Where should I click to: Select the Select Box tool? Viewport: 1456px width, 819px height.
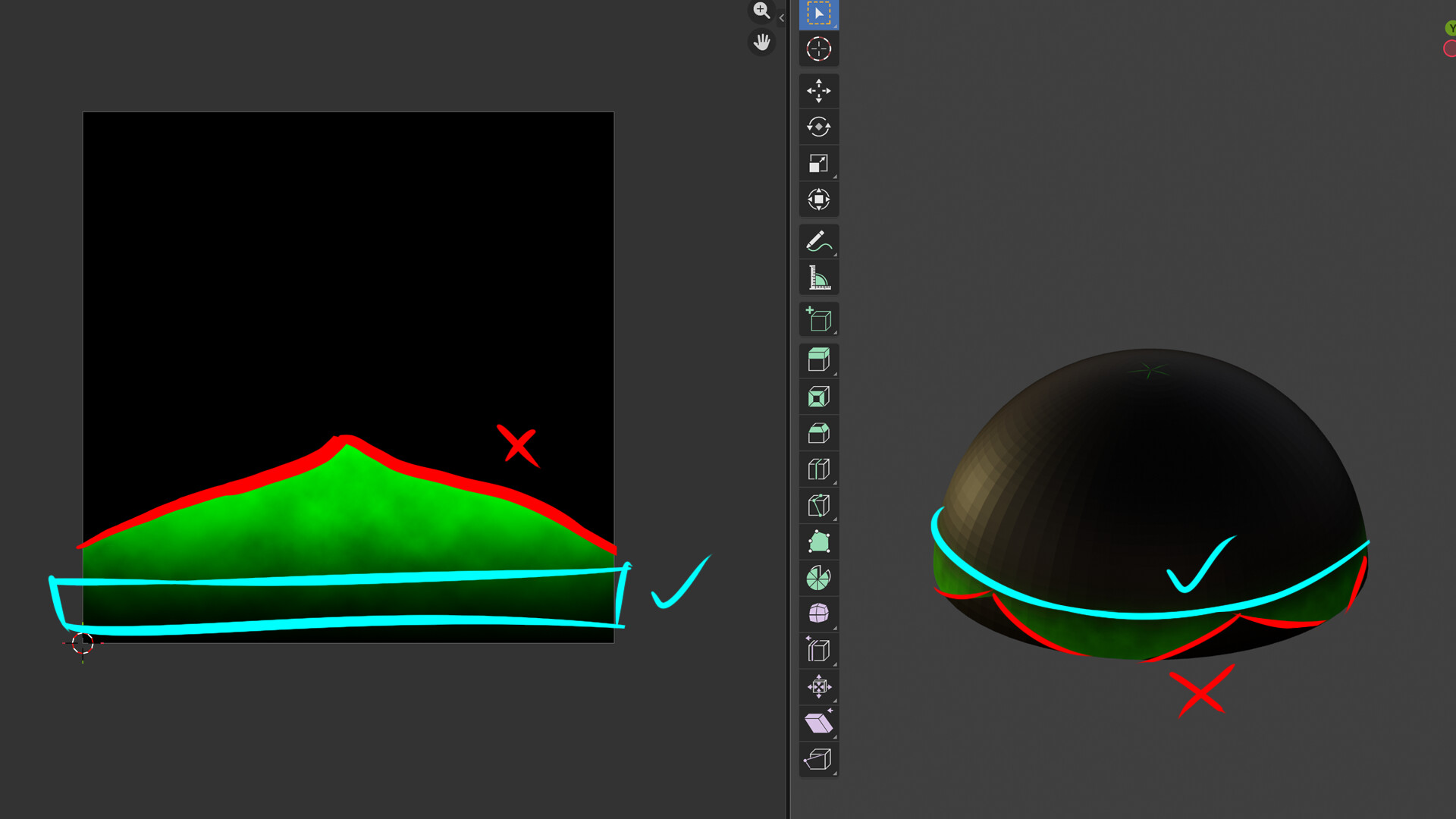tap(818, 14)
